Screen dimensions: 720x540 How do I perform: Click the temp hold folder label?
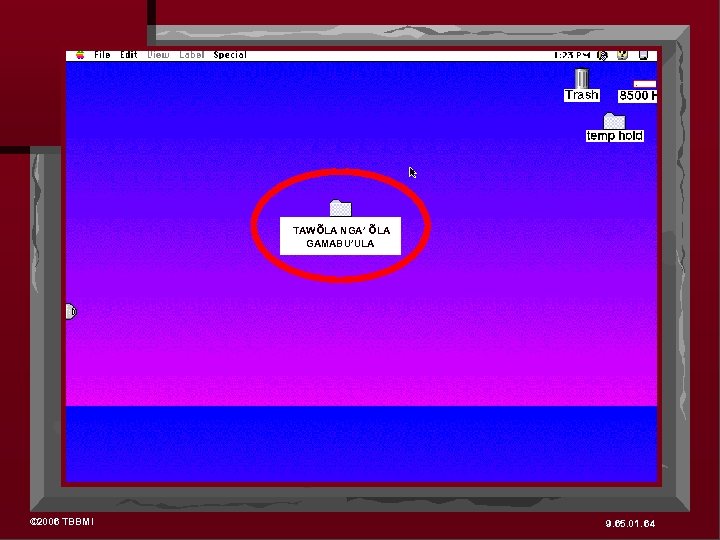click(614, 136)
